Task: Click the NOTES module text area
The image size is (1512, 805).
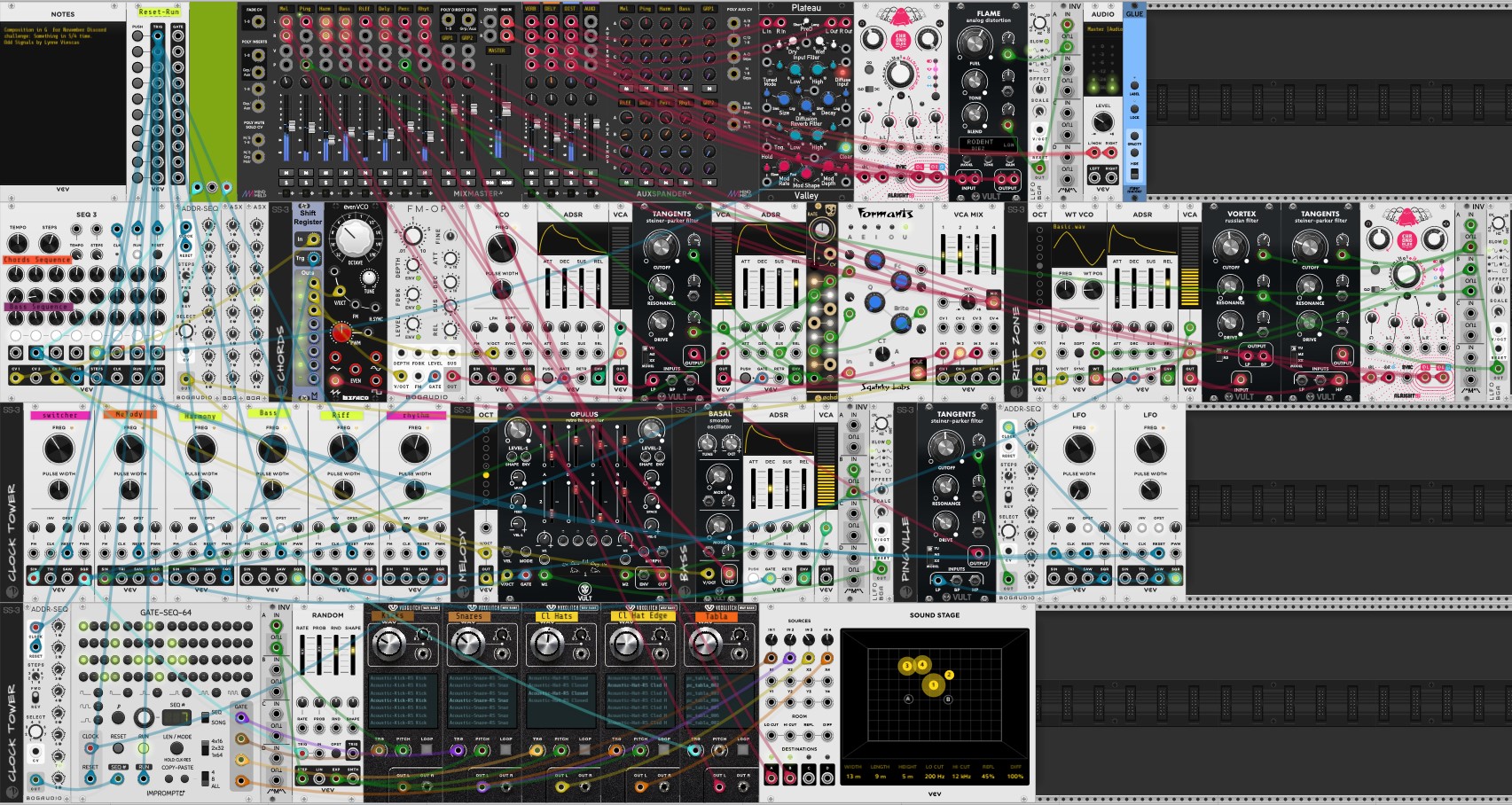Action: 62,102
